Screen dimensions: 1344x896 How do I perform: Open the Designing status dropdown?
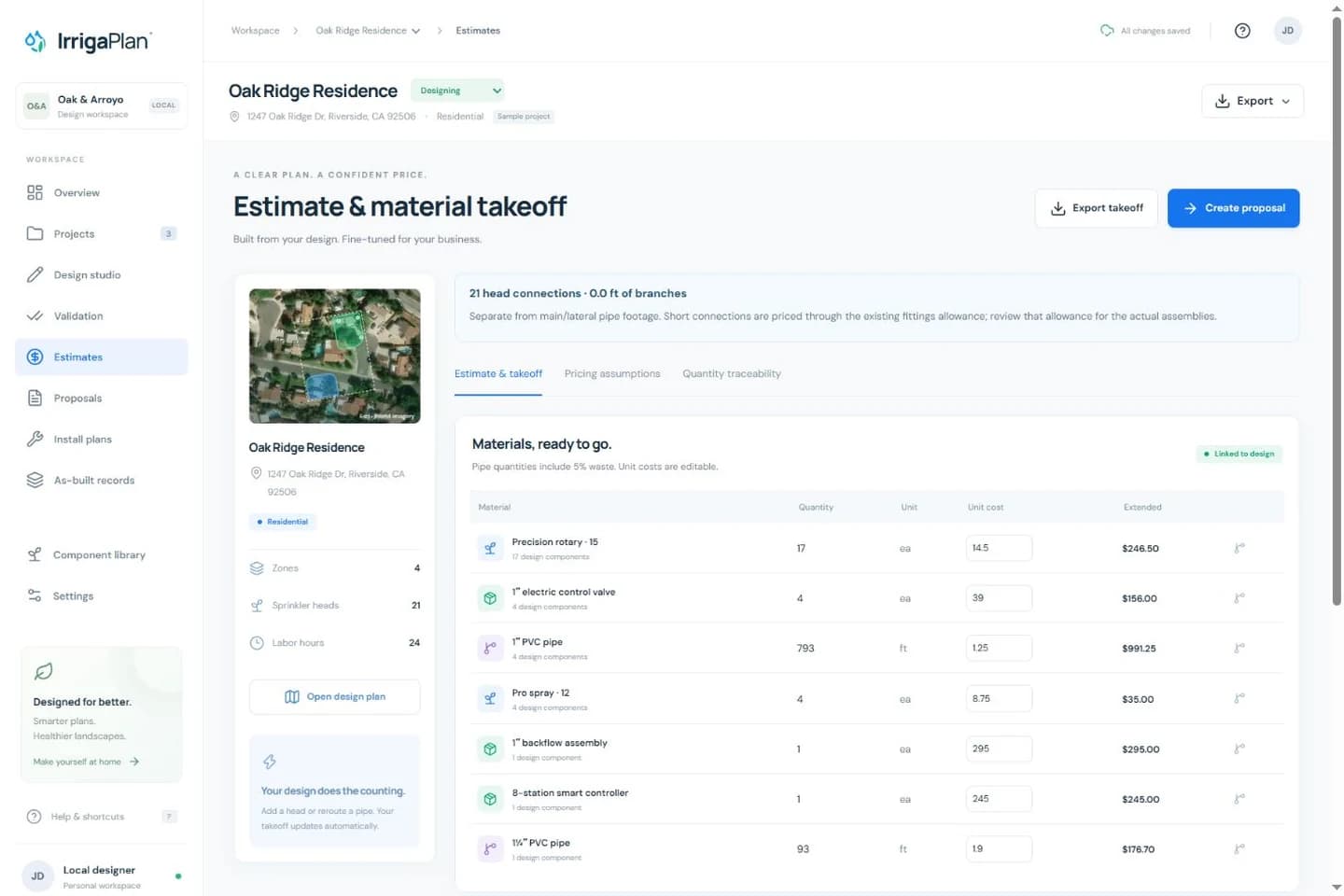(457, 91)
